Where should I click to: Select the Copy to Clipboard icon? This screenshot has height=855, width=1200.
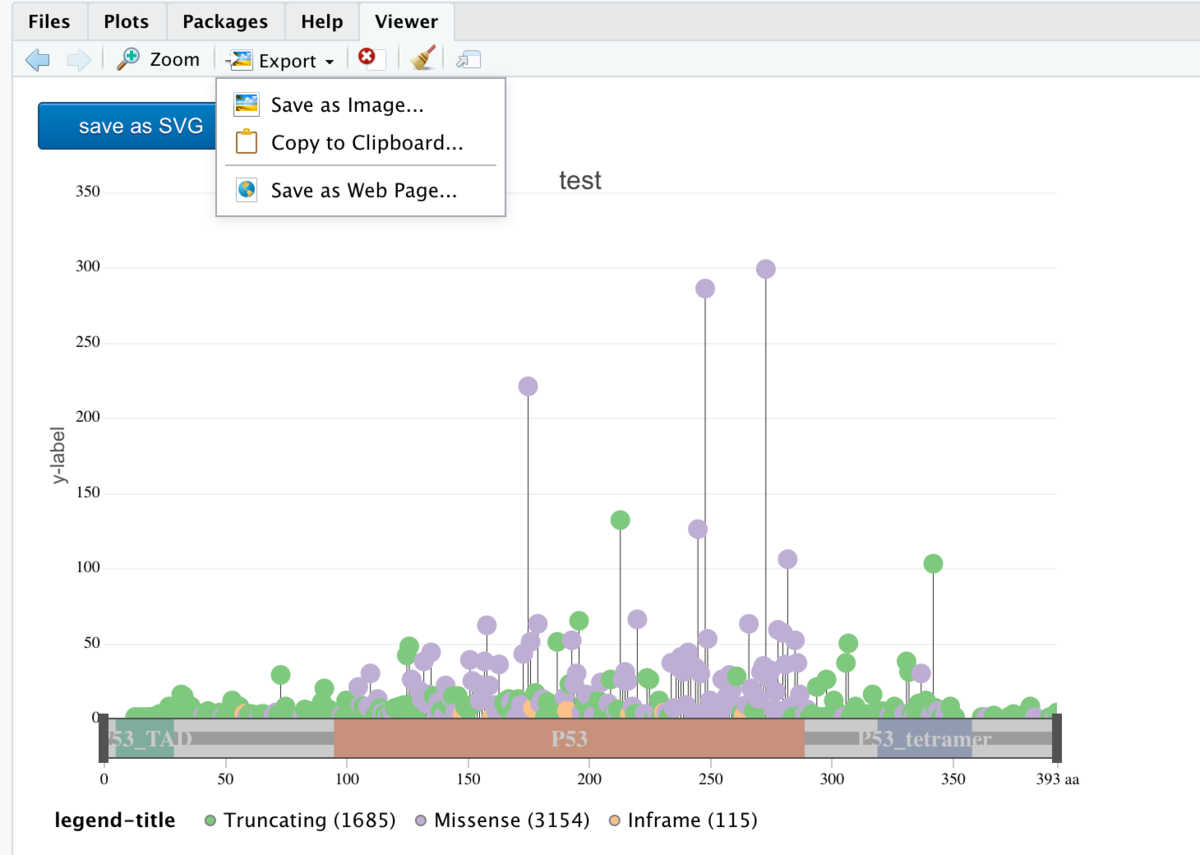pos(246,143)
